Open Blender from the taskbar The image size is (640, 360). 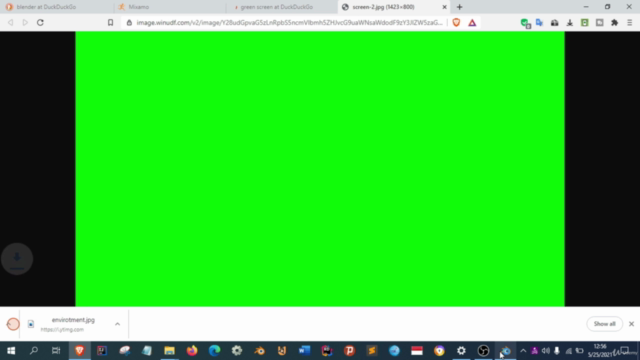pyautogui.click(x=259, y=351)
